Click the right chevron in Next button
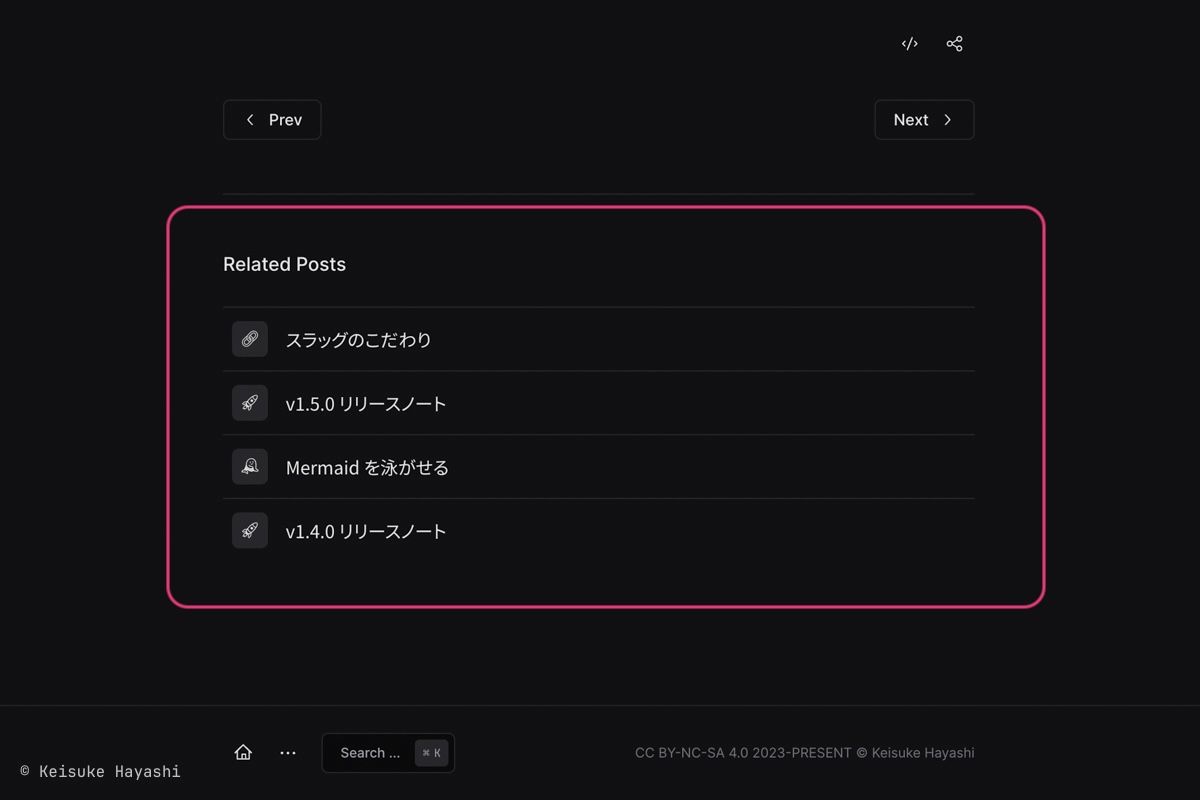The image size is (1200, 800). (948, 120)
